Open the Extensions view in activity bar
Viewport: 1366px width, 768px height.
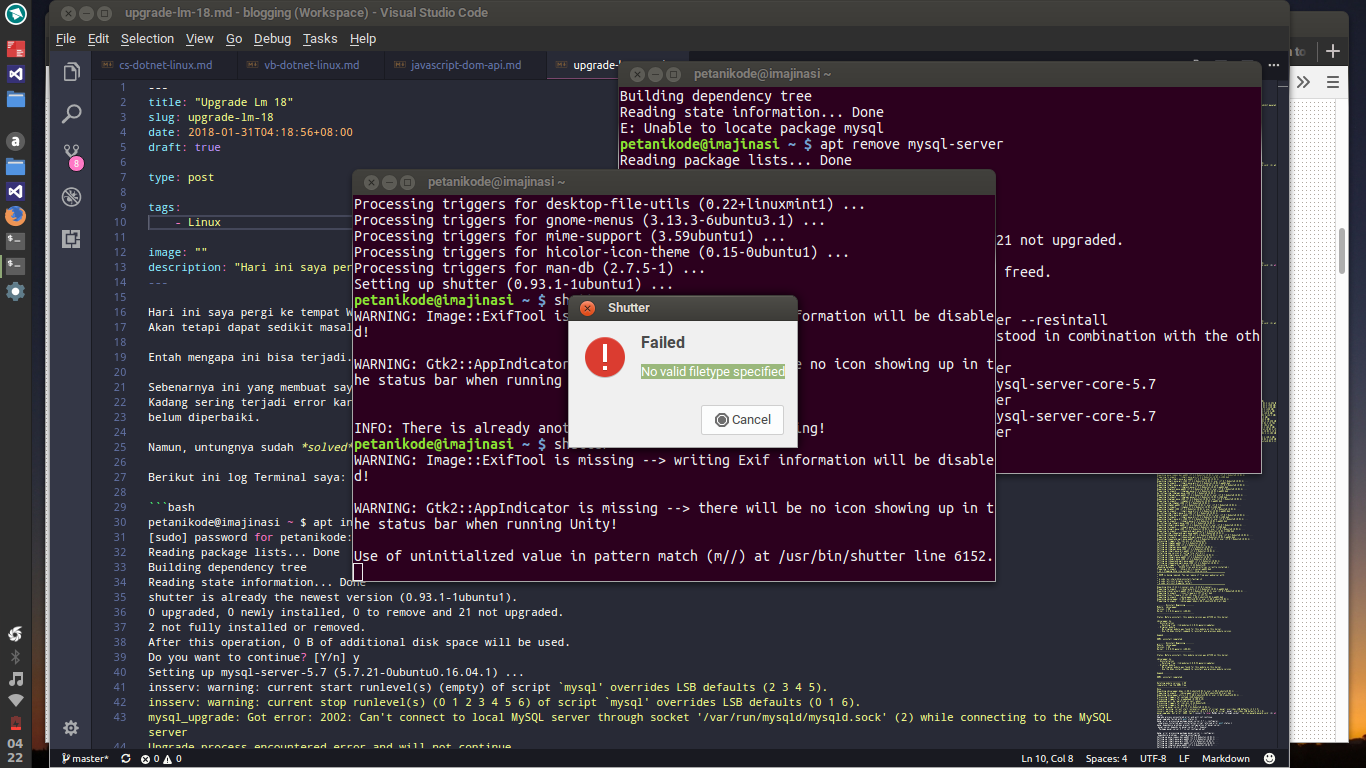[x=71, y=238]
